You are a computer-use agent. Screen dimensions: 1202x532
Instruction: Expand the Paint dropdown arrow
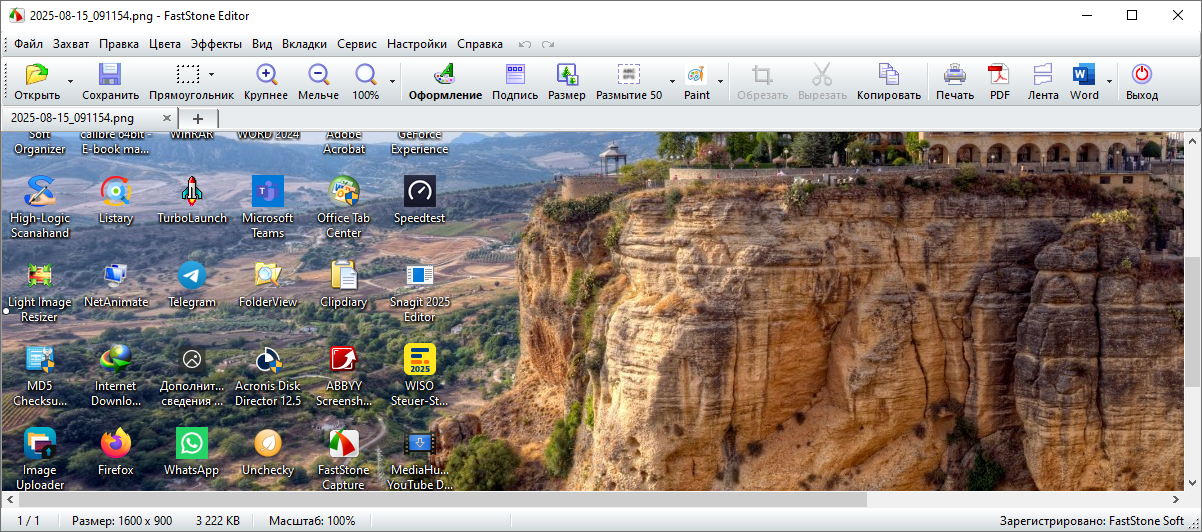click(720, 82)
